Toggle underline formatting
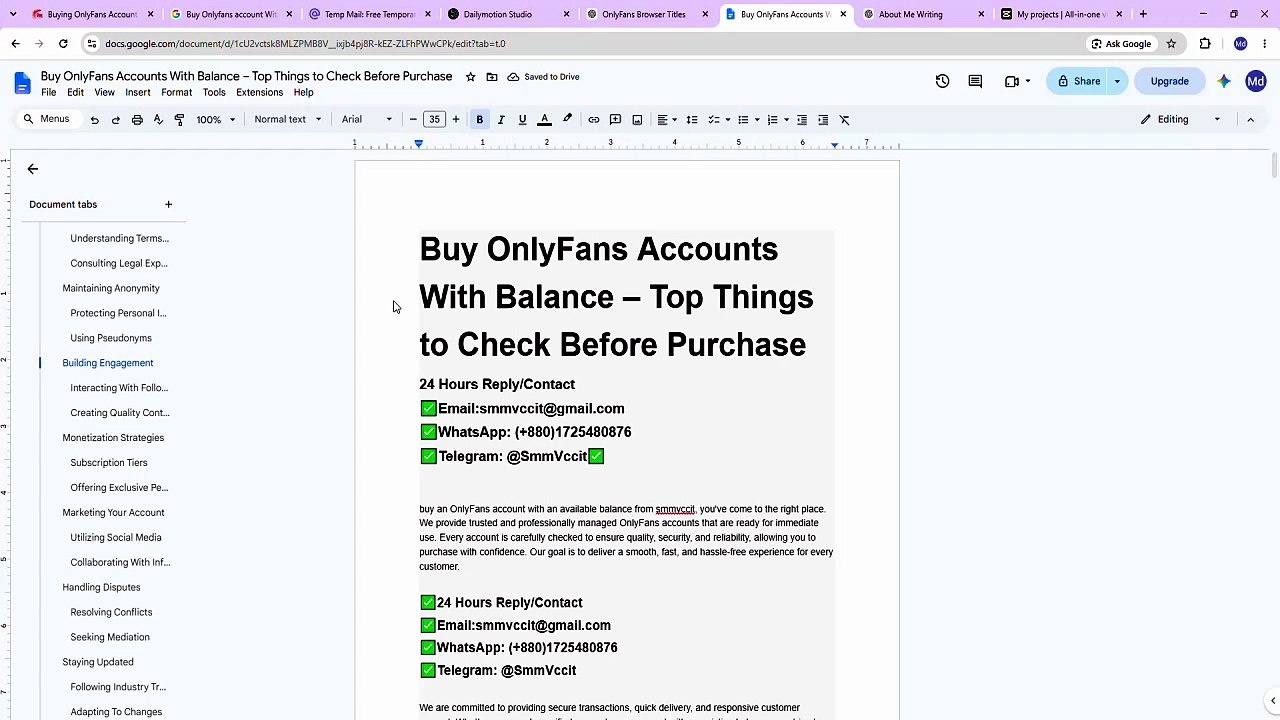 point(522,120)
